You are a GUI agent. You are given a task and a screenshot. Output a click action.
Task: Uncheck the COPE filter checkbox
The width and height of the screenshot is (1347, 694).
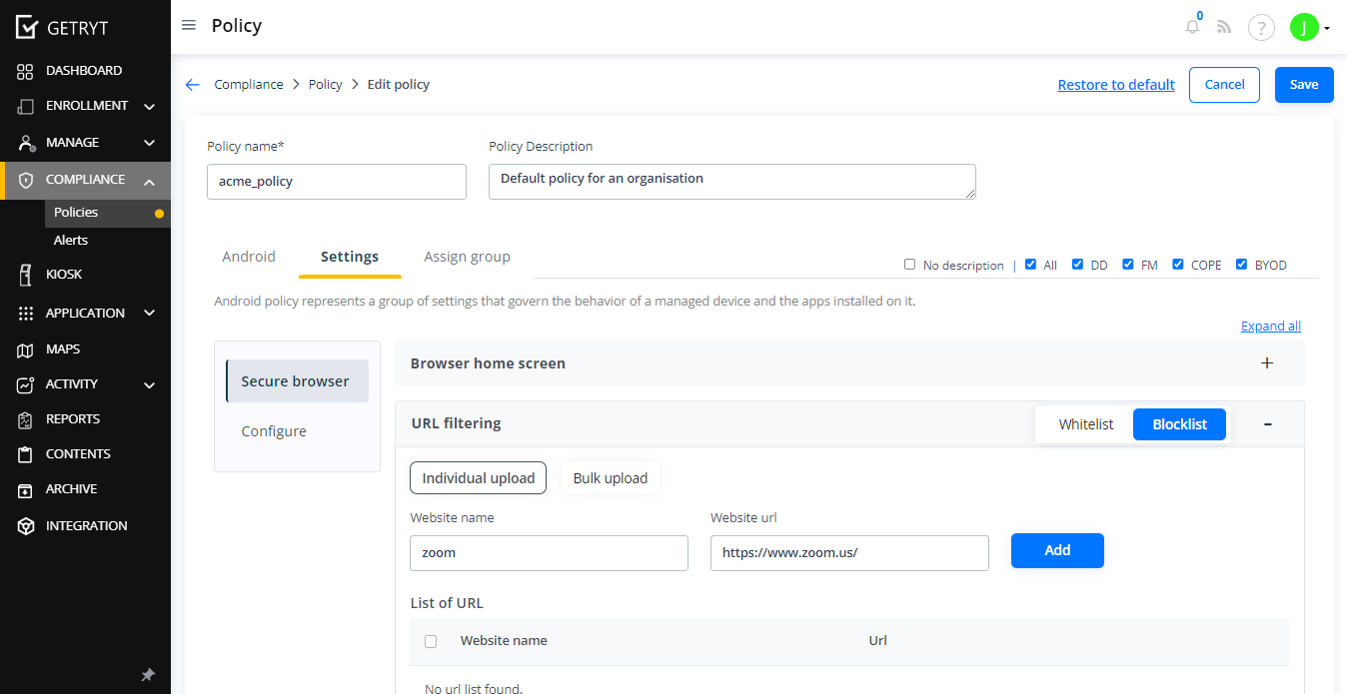click(1178, 264)
